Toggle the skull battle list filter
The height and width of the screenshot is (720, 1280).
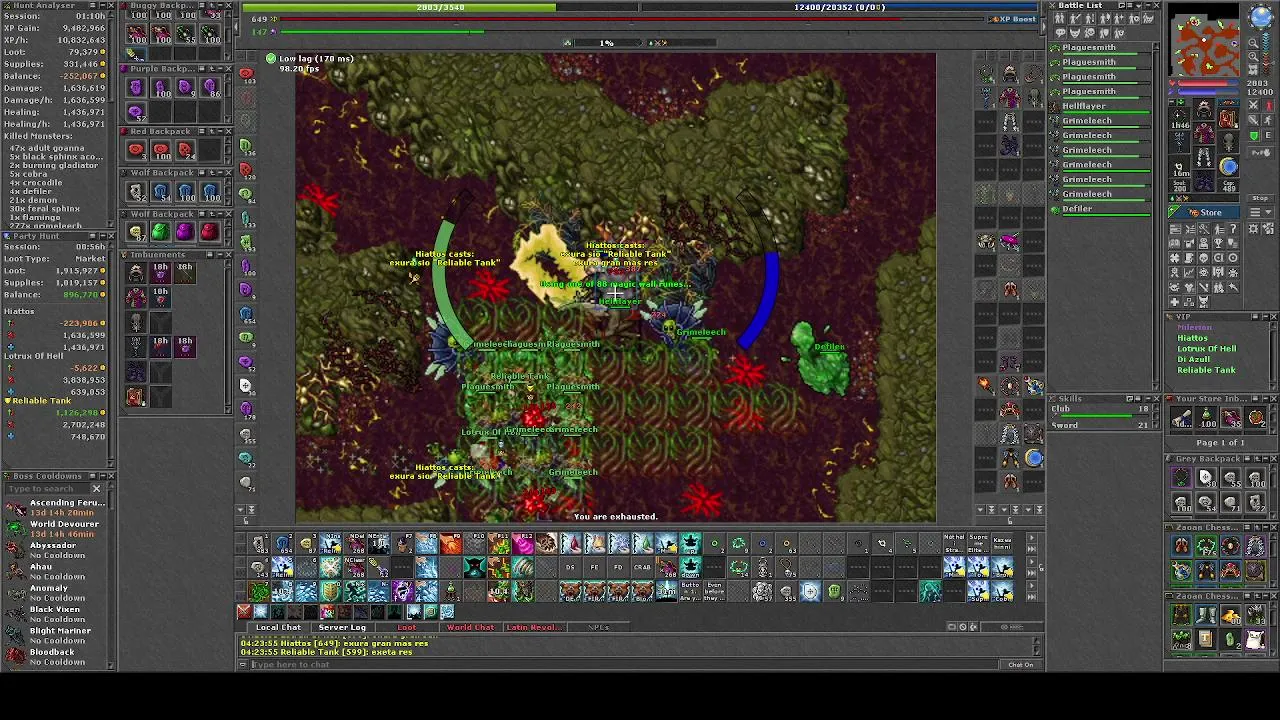pos(1090,32)
